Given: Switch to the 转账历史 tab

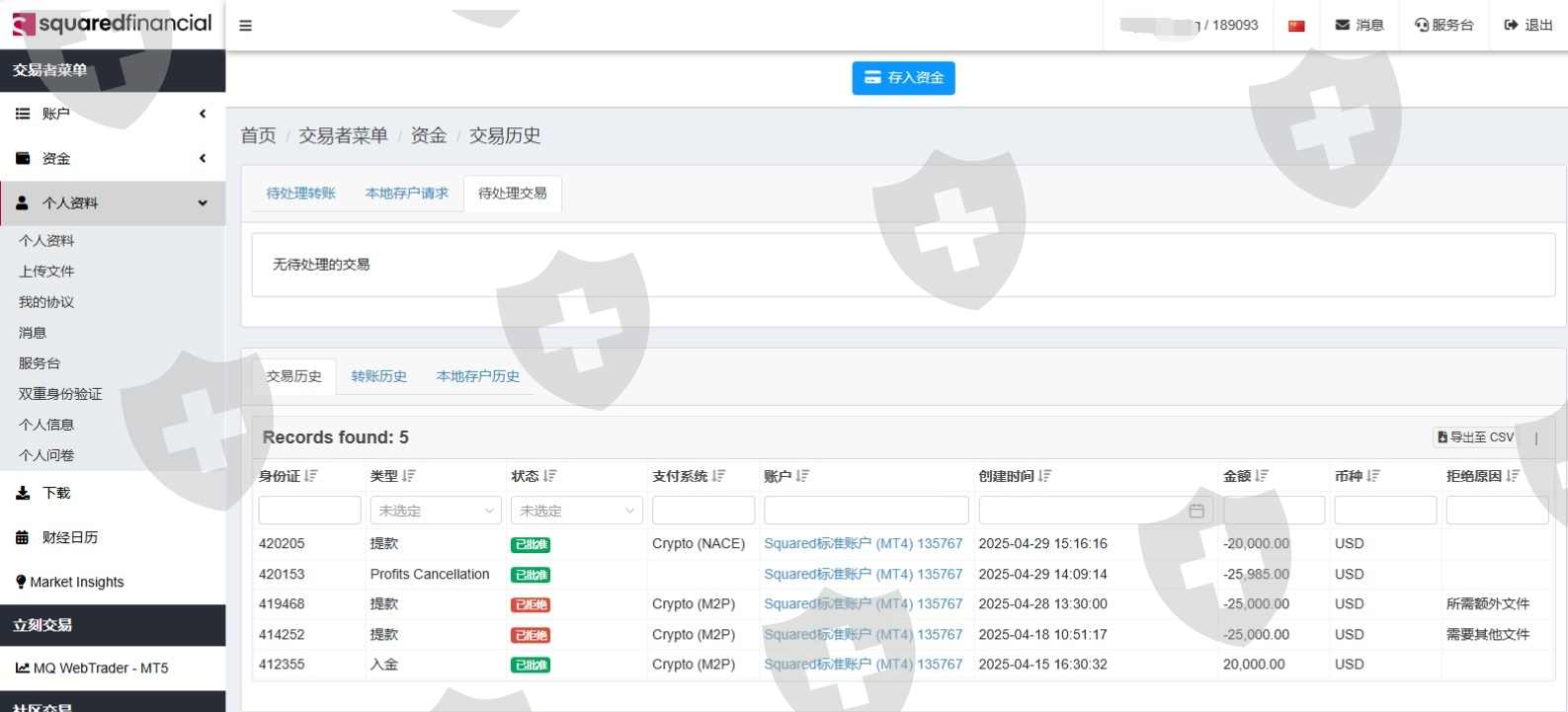Looking at the screenshot, I should (x=379, y=376).
